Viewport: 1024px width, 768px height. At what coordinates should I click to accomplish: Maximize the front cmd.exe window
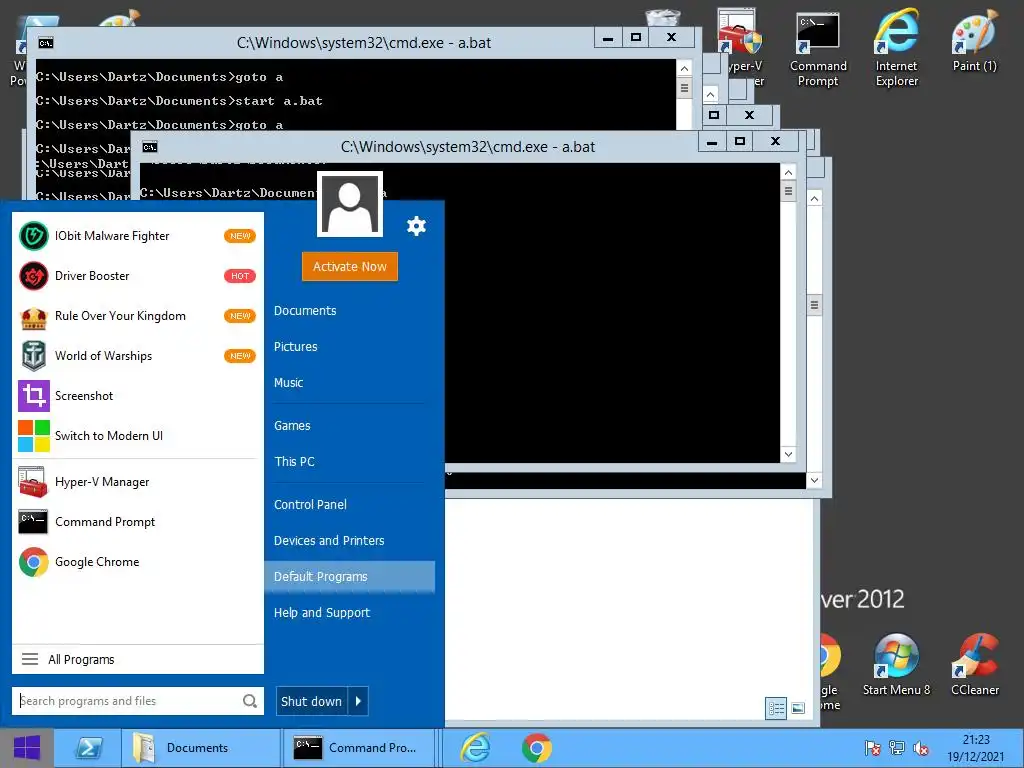coord(739,141)
